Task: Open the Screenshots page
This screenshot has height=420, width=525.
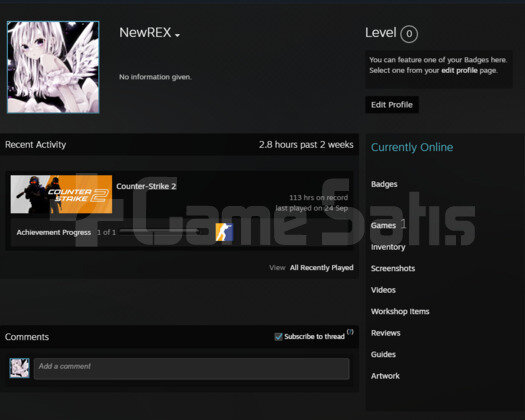Action: 393,268
